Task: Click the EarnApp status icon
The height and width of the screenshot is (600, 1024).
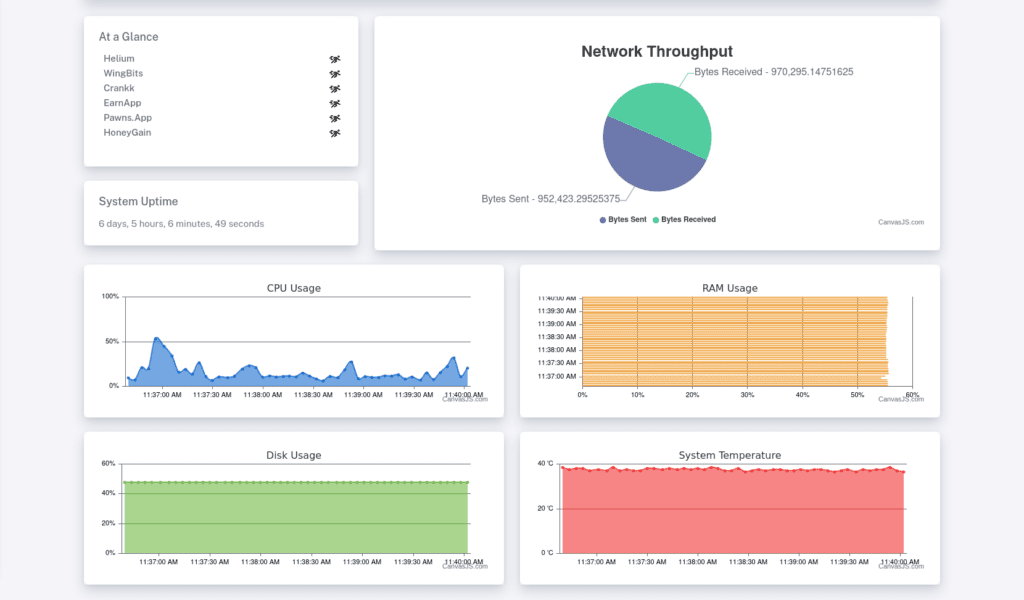Action: (x=333, y=103)
